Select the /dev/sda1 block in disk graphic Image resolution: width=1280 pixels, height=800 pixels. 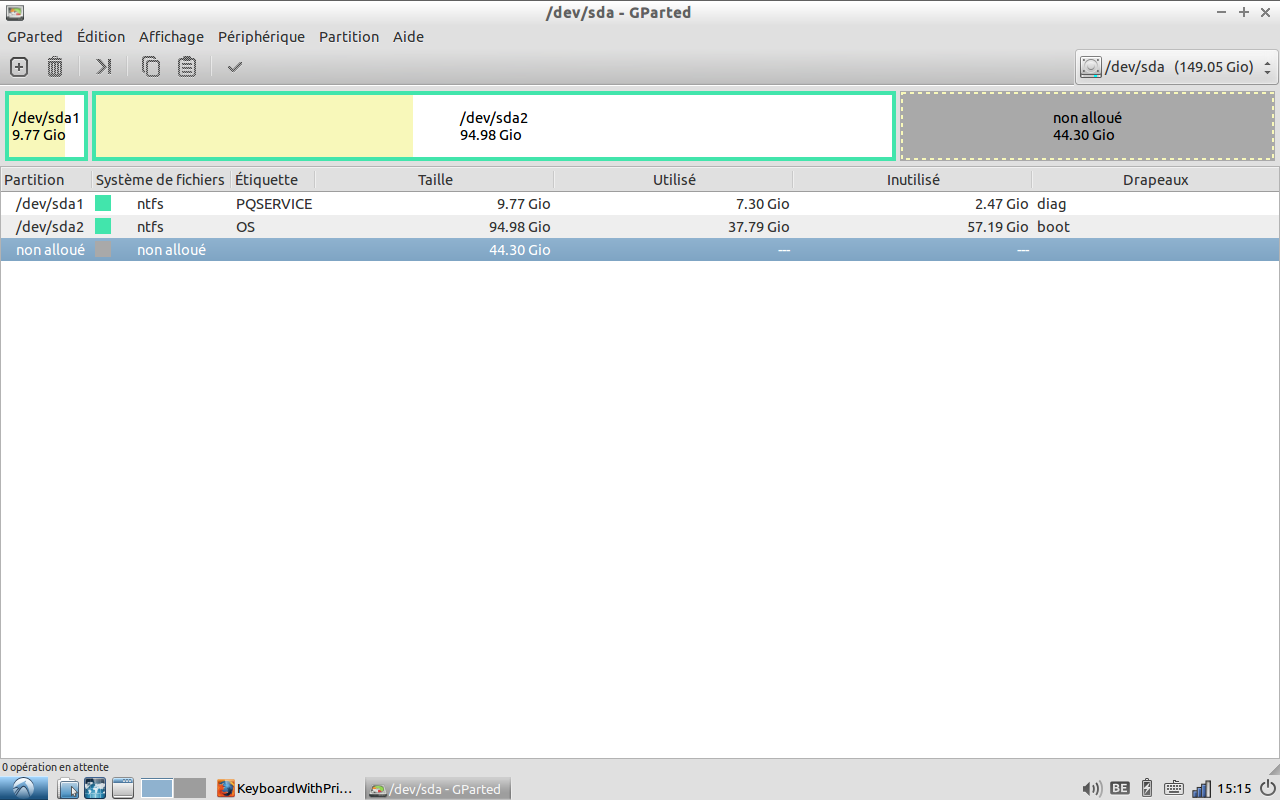pos(47,126)
